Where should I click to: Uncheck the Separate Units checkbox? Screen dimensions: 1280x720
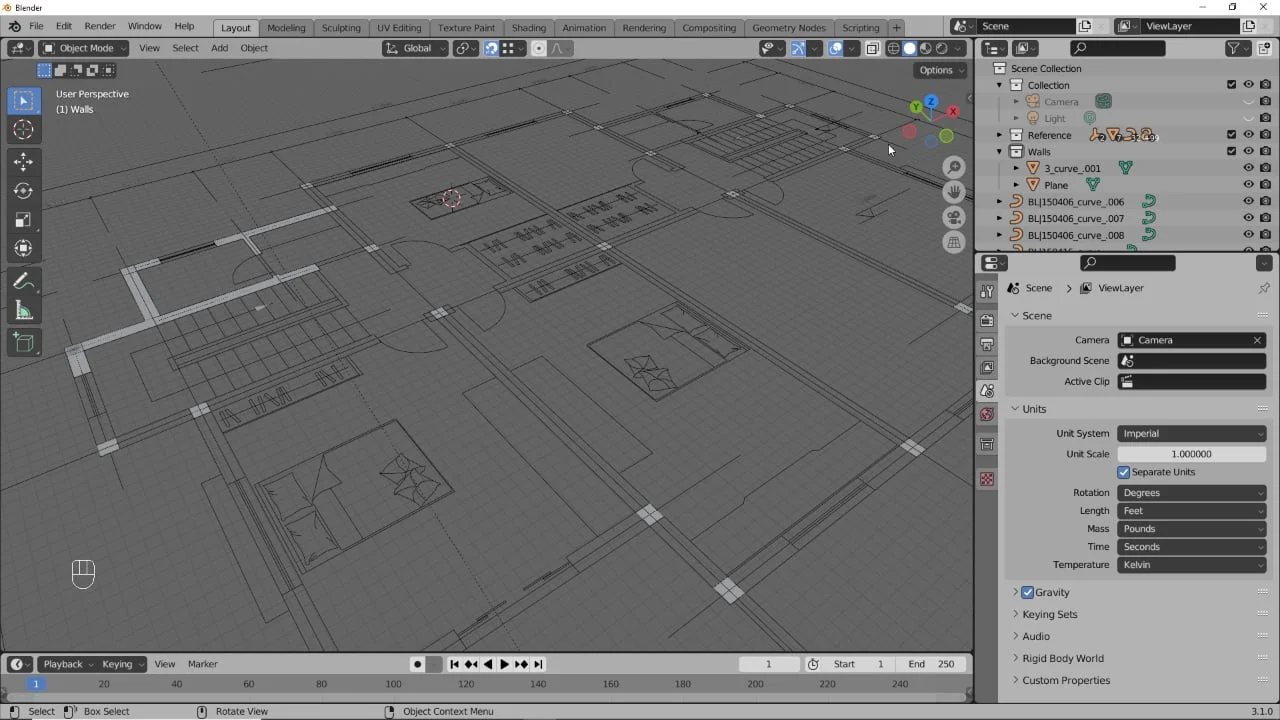tap(1124, 472)
